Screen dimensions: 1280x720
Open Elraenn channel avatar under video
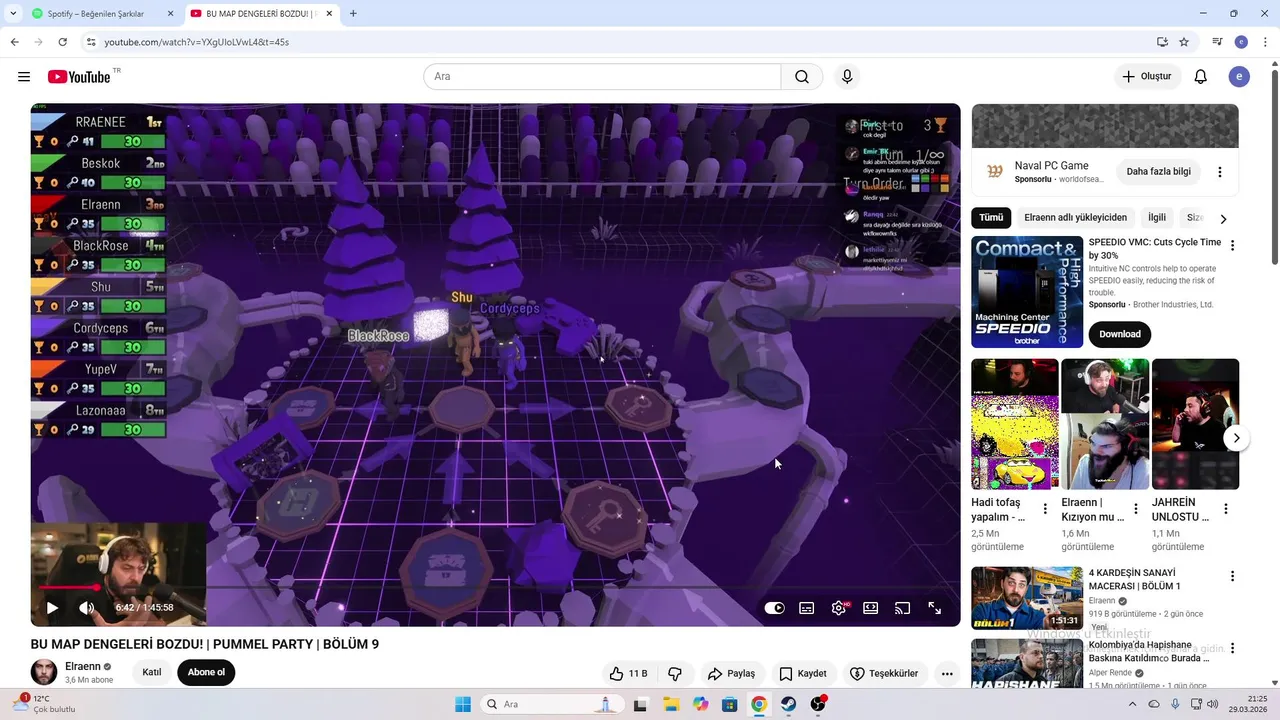click(x=44, y=672)
